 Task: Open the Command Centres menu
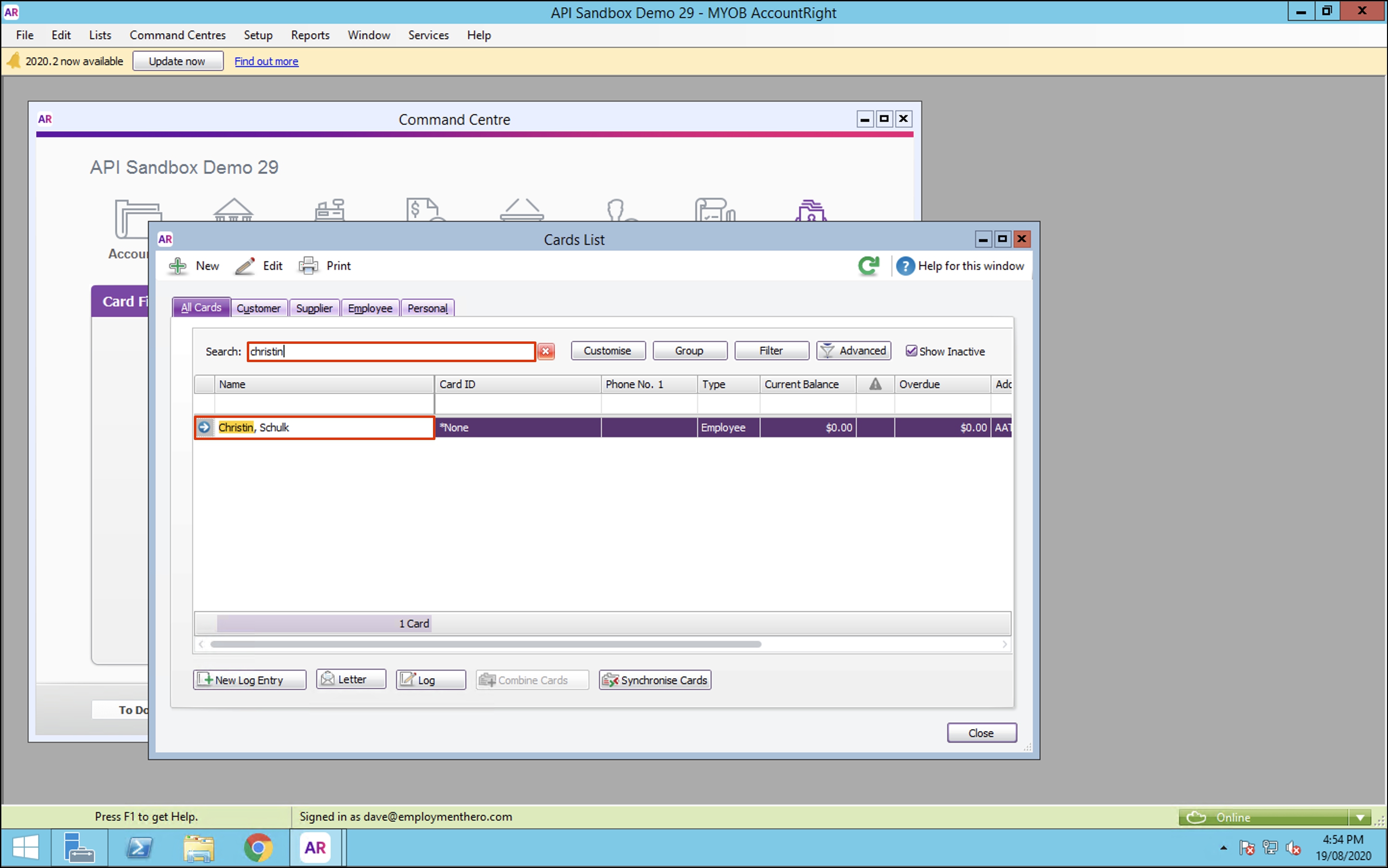coord(178,35)
